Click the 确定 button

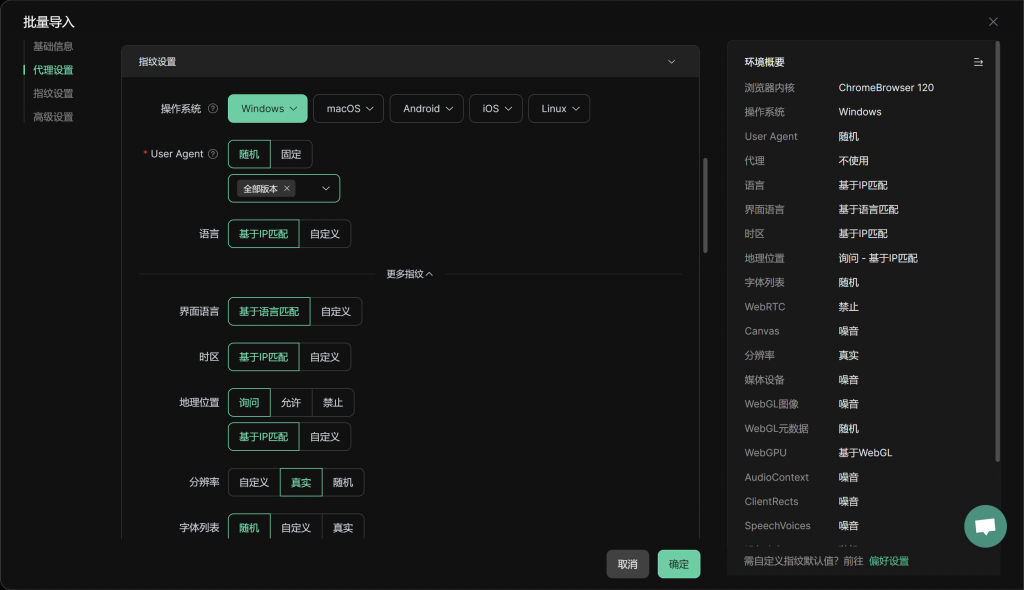[x=678, y=564]
